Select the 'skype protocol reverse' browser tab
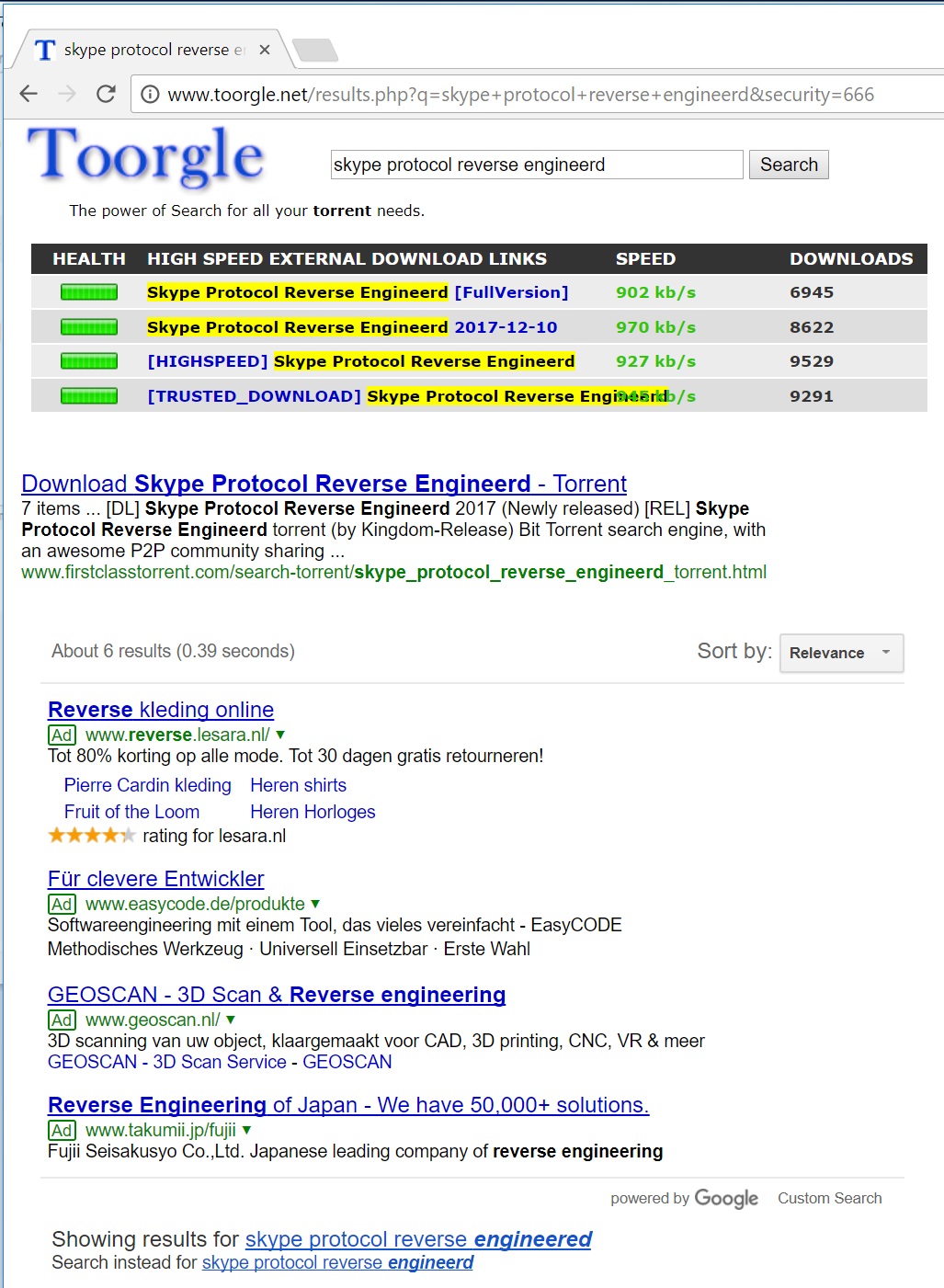The height and width of the screenshot is (1288, 944). tap(152, 50)
